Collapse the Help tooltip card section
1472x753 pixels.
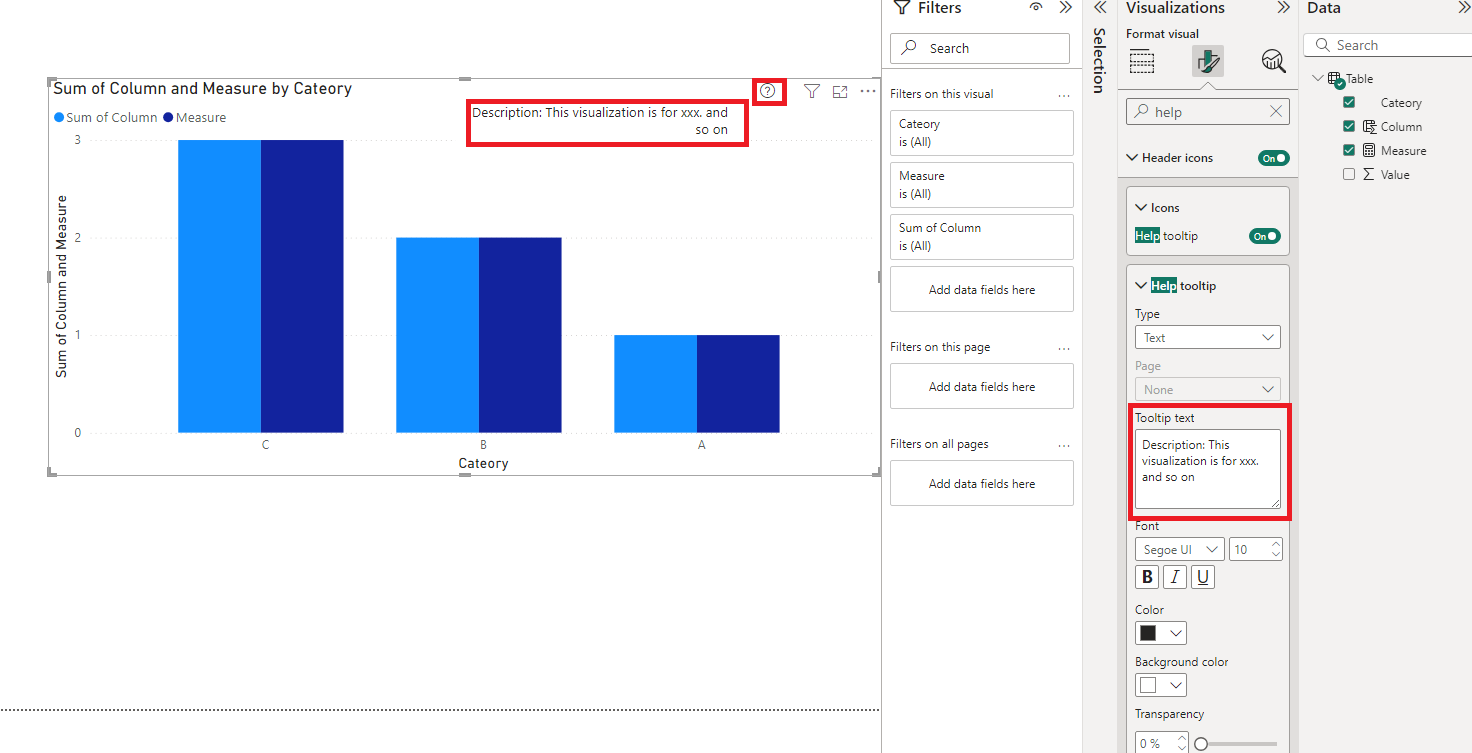pyautogui.click(x=1141, y=286)
